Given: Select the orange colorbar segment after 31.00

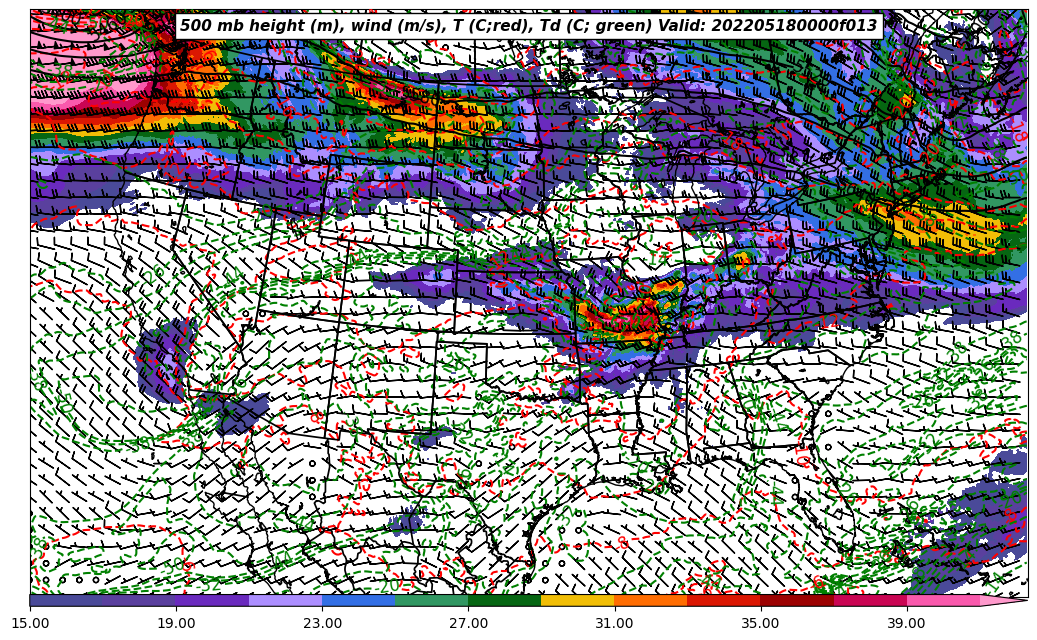Looking at the screenshot, I should [x=651, y=600].
